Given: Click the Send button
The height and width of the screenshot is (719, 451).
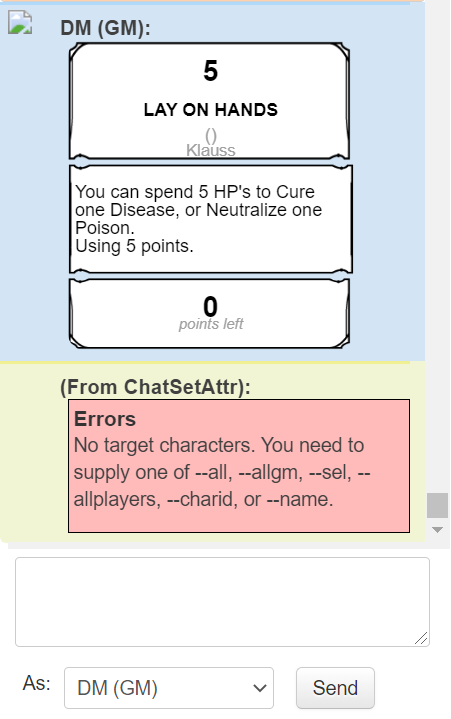Looking at the screenshot, I should (x=335, y=688).
